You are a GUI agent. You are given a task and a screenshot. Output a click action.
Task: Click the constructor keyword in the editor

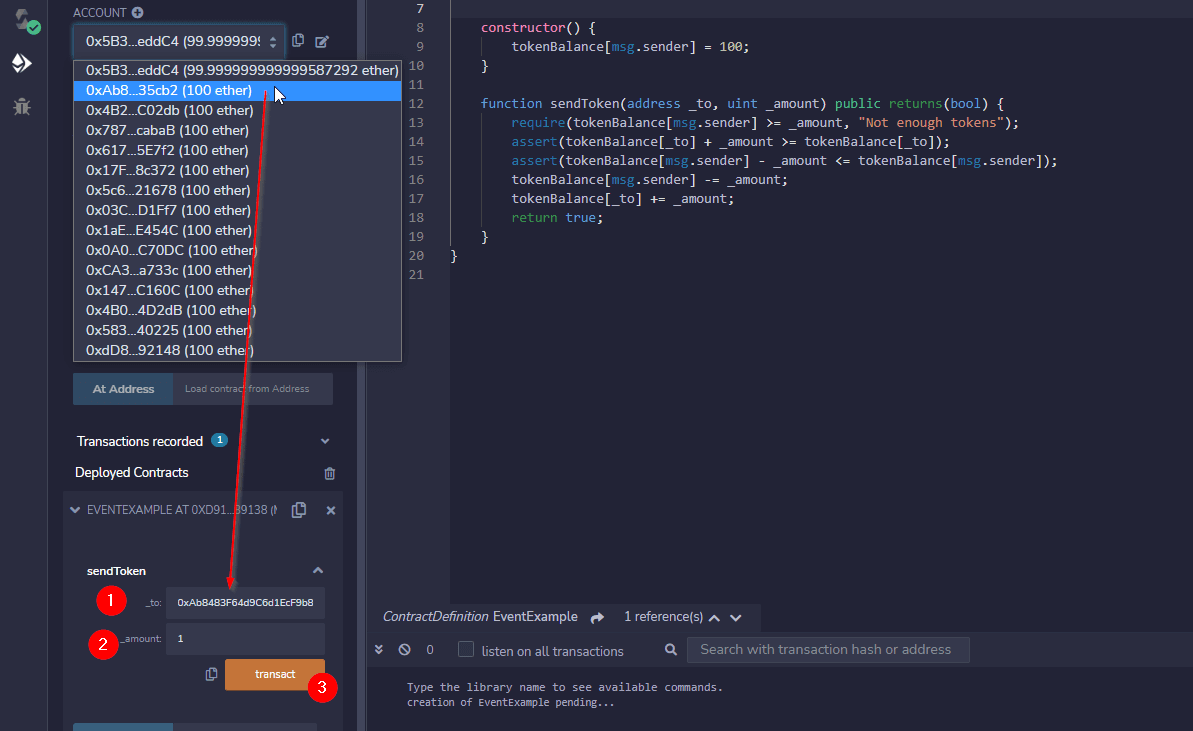[x=523, y=27]
